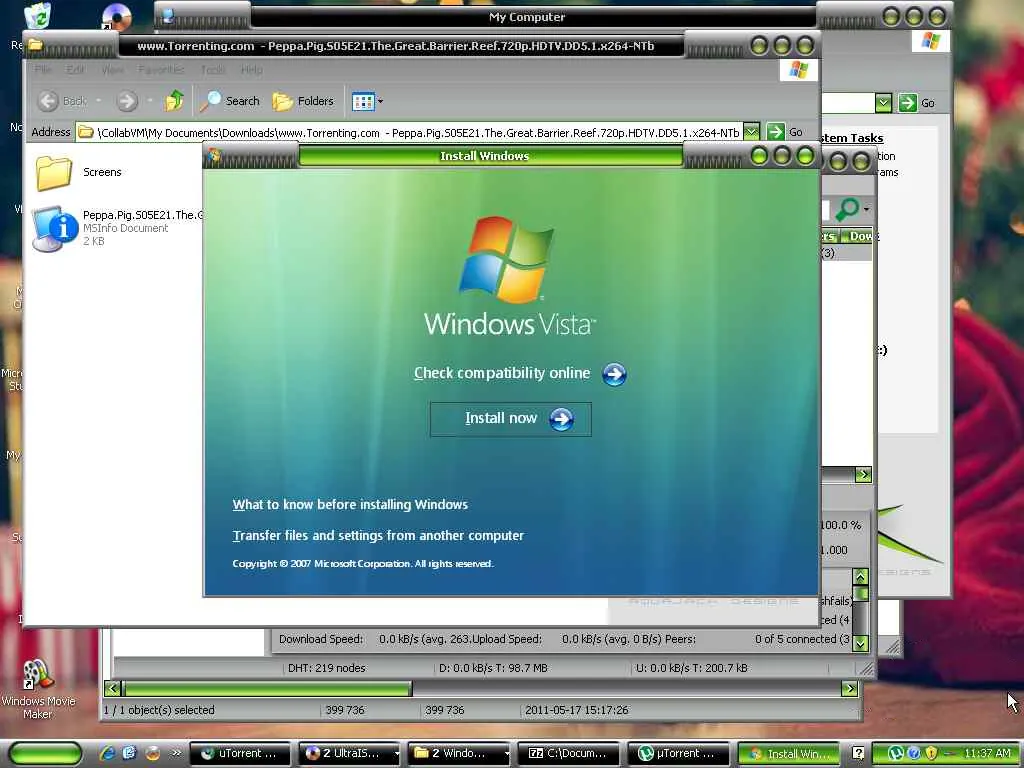This screenshot has height=768, width=1024.
Task: Open Windows Movie Maker desktop shortcut
Action: click(39, 689)
